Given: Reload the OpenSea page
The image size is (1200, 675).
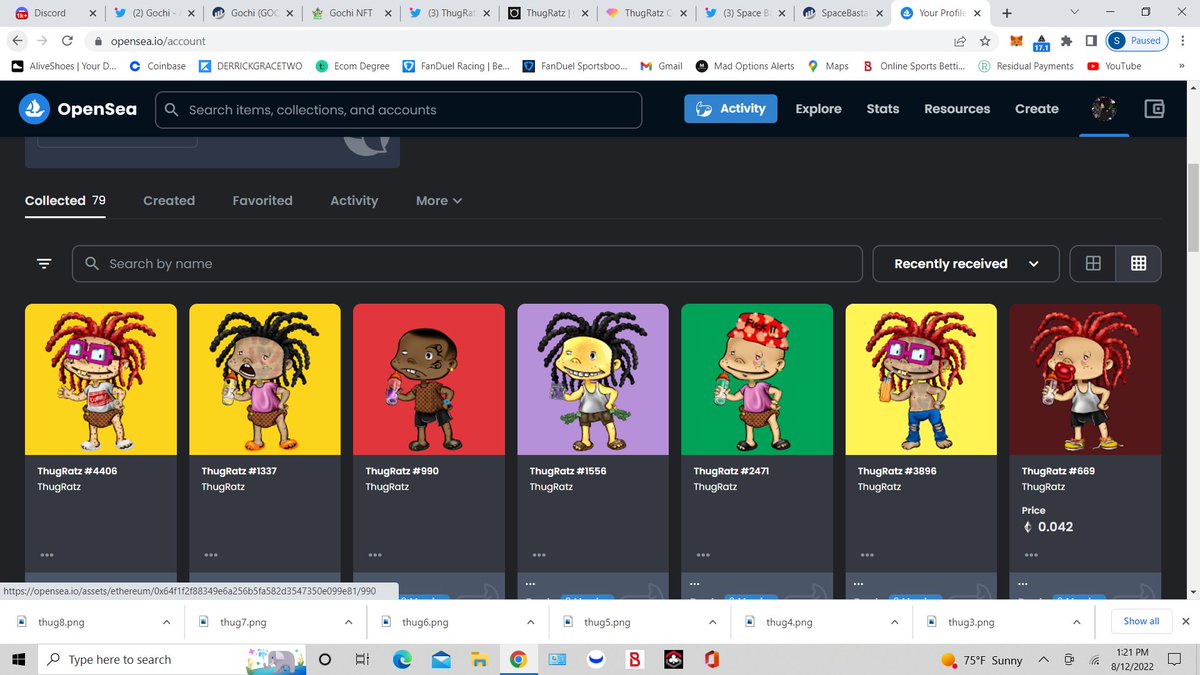Looking at the screenshot, I should pos(67,41).
